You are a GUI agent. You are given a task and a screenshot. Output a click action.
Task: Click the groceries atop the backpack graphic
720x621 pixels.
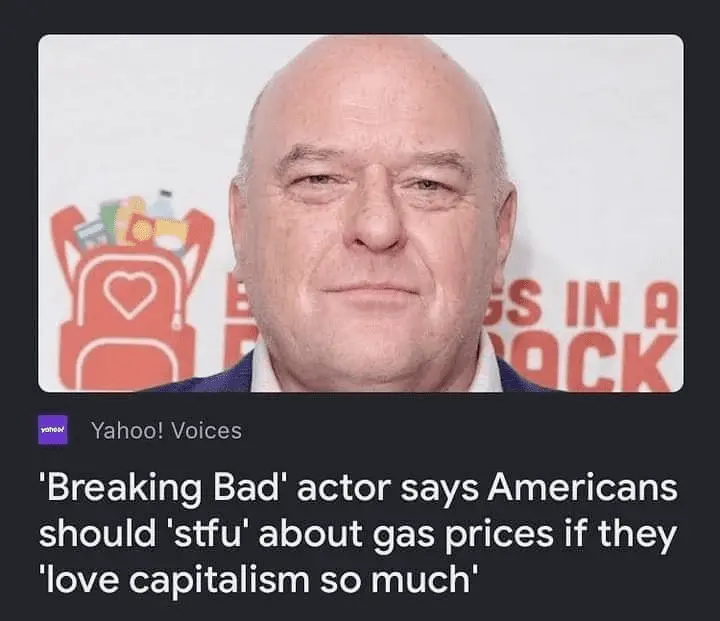click(x=134, y=220)
